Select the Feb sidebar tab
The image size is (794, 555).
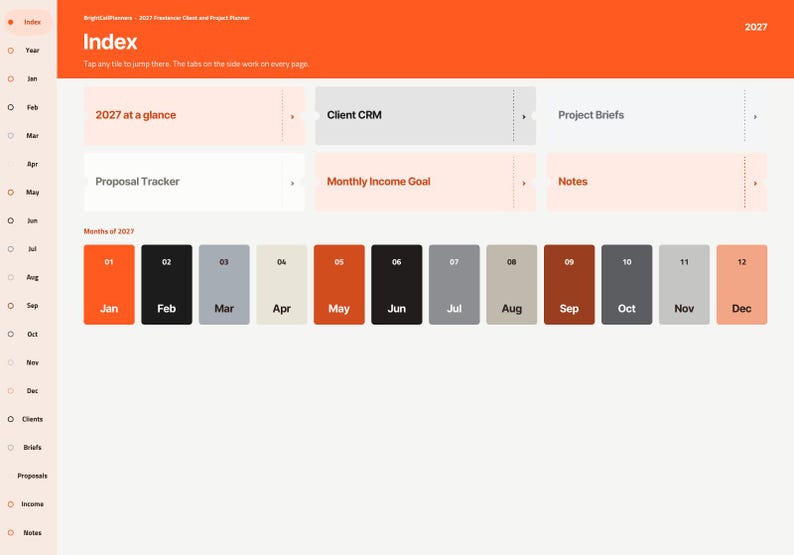coord(28,107)
